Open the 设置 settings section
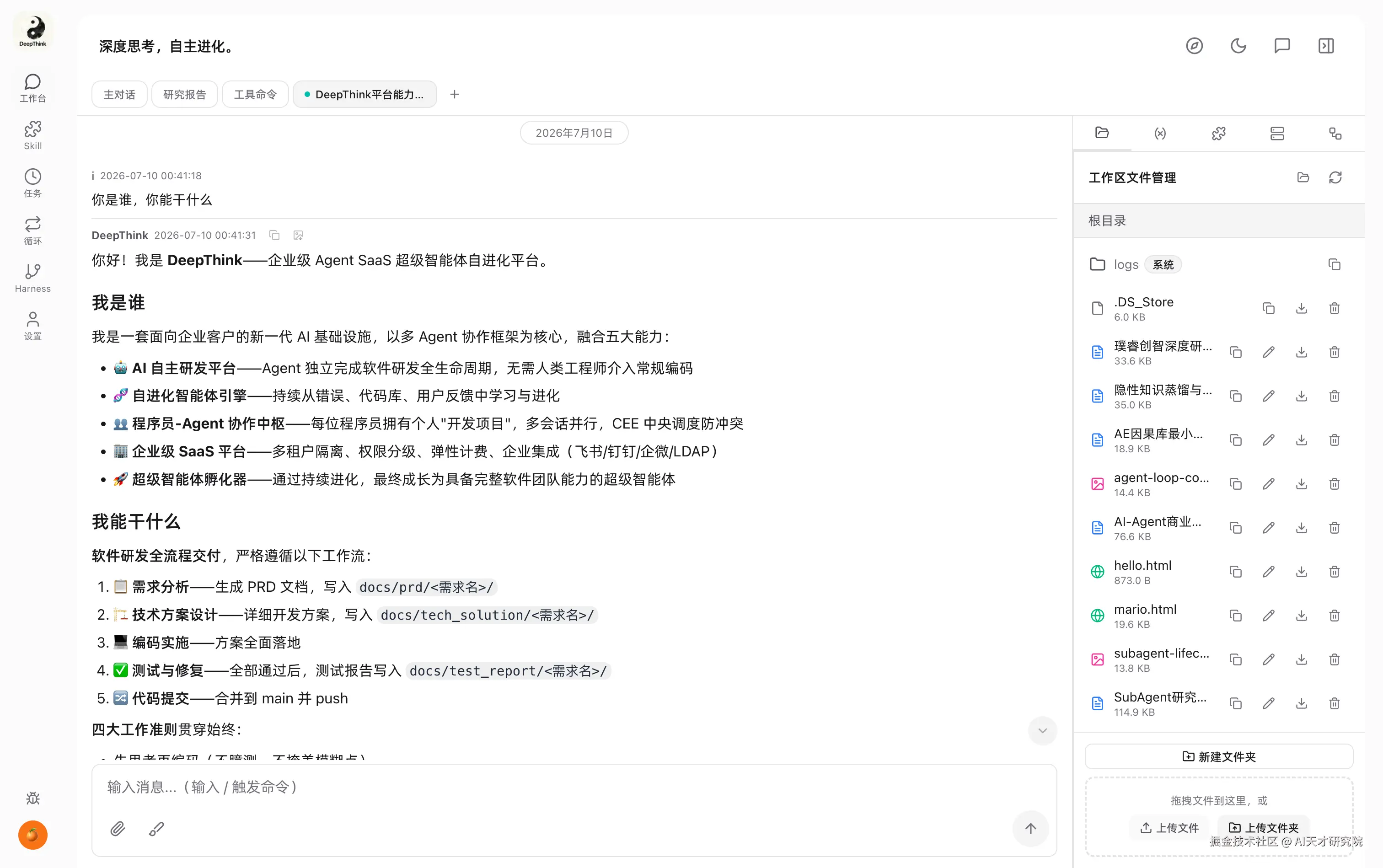This screenshot has height=868, width=1383. (33, 326)
